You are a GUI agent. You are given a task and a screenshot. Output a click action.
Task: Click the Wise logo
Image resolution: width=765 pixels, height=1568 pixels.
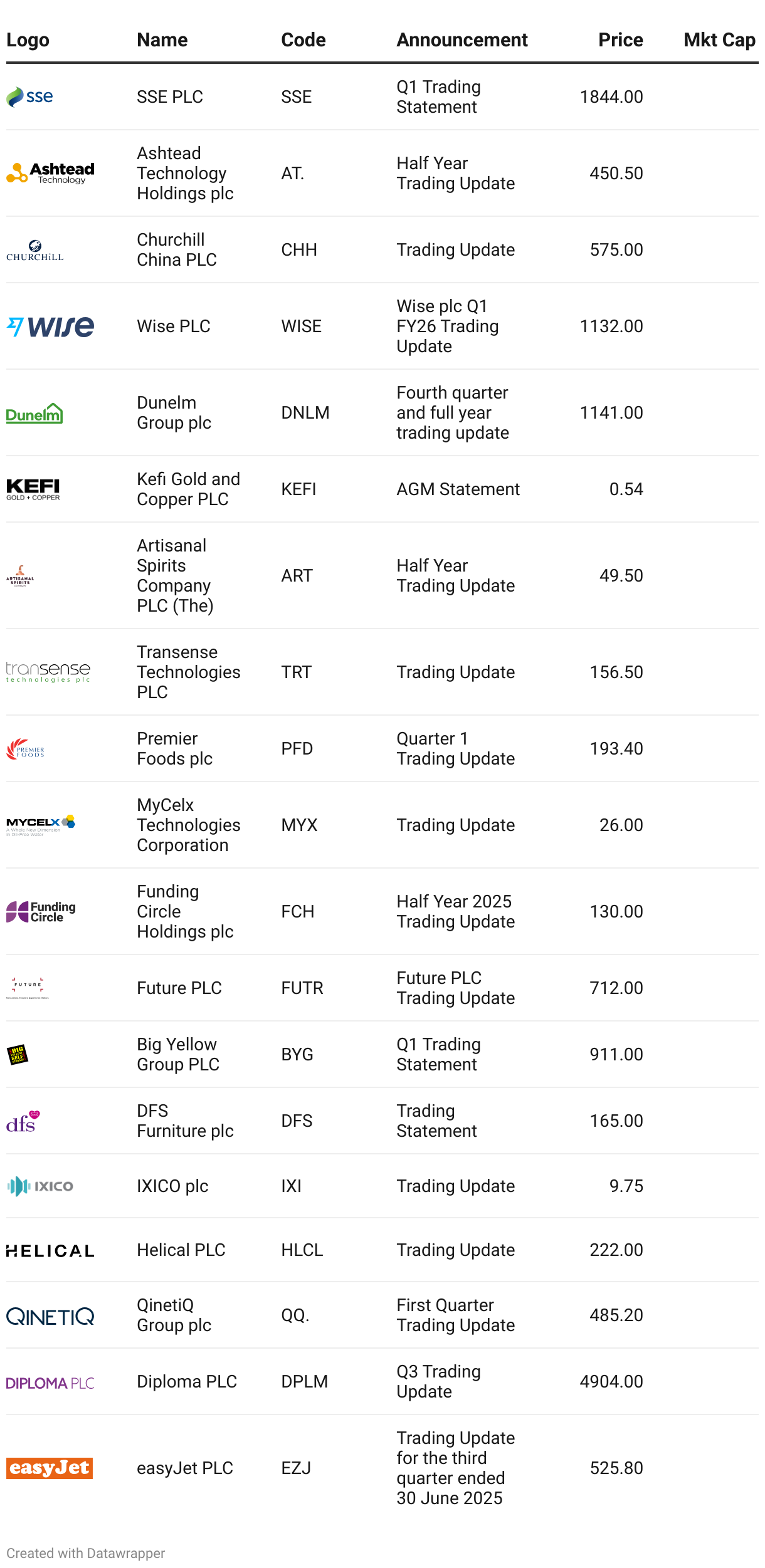(50, 327)
